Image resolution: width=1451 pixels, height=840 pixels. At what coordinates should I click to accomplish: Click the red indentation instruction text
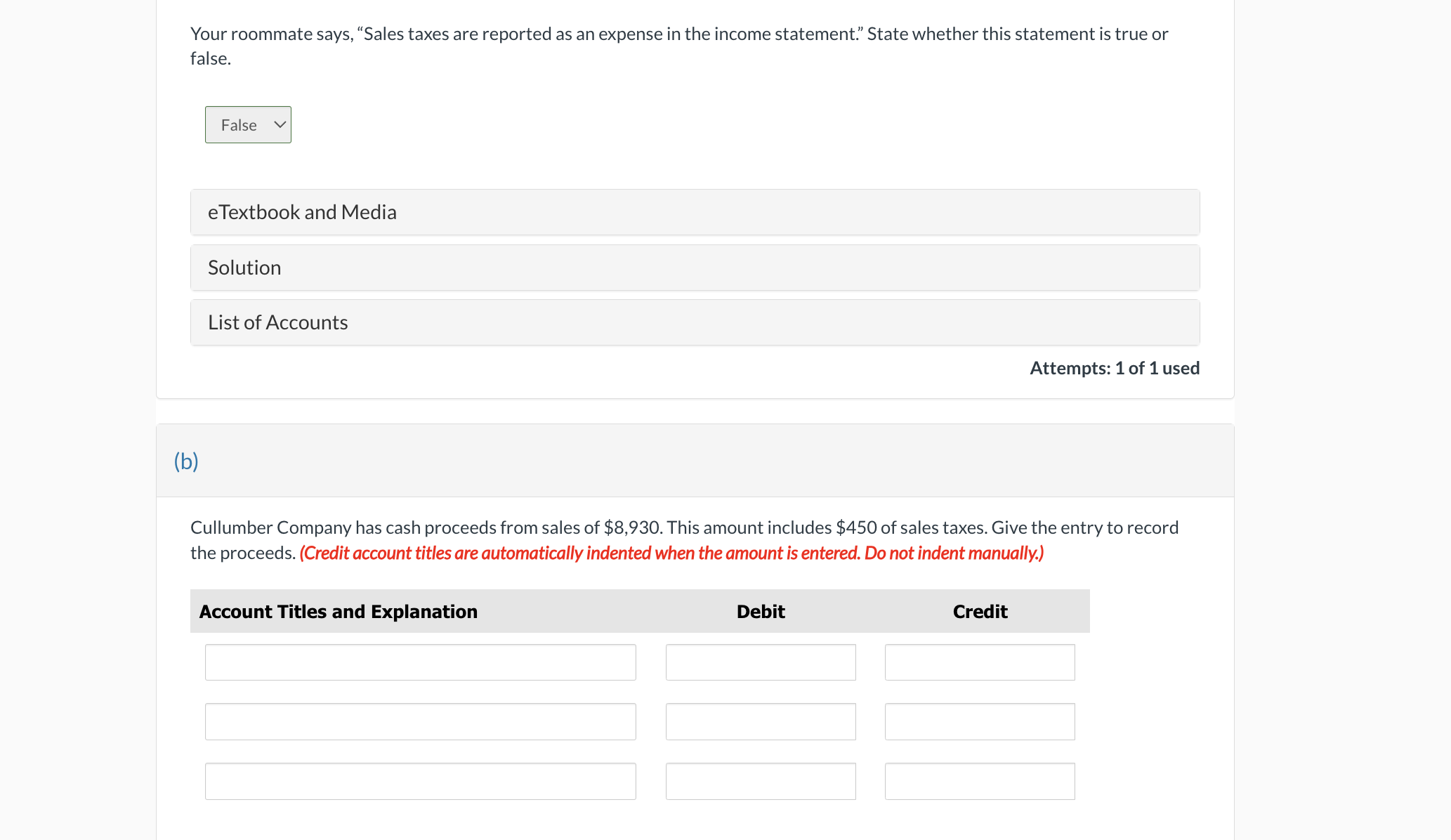point(671,553)
